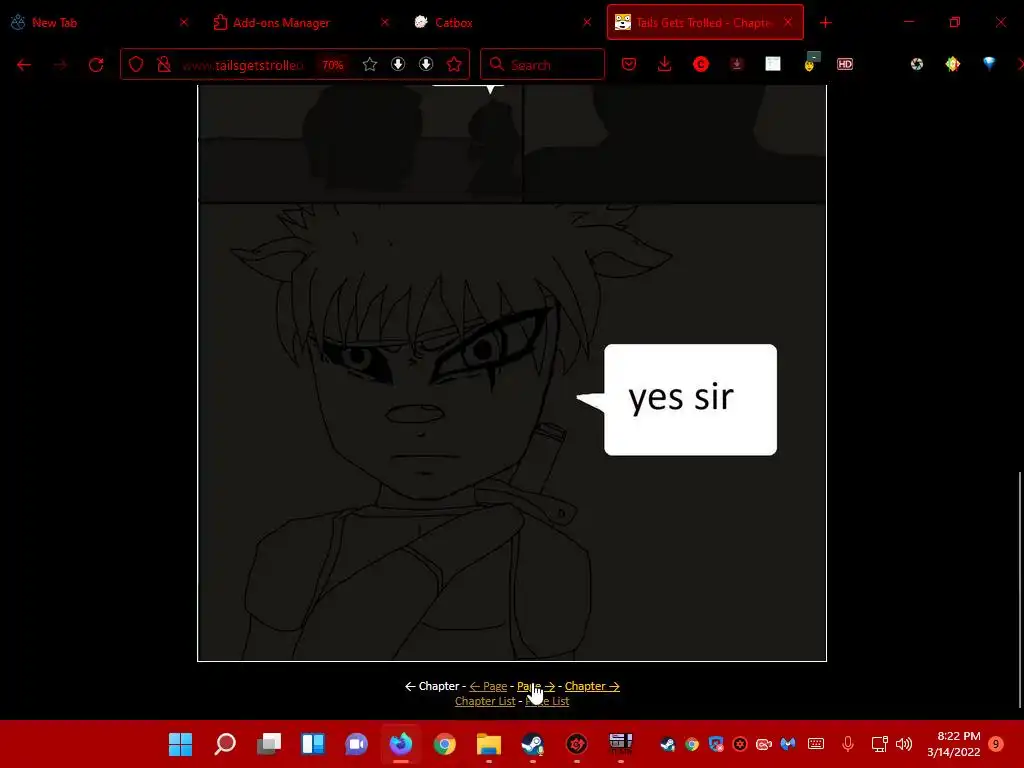
Task: Open the Firefox downloads panel
Action: (x=664, y=64)
